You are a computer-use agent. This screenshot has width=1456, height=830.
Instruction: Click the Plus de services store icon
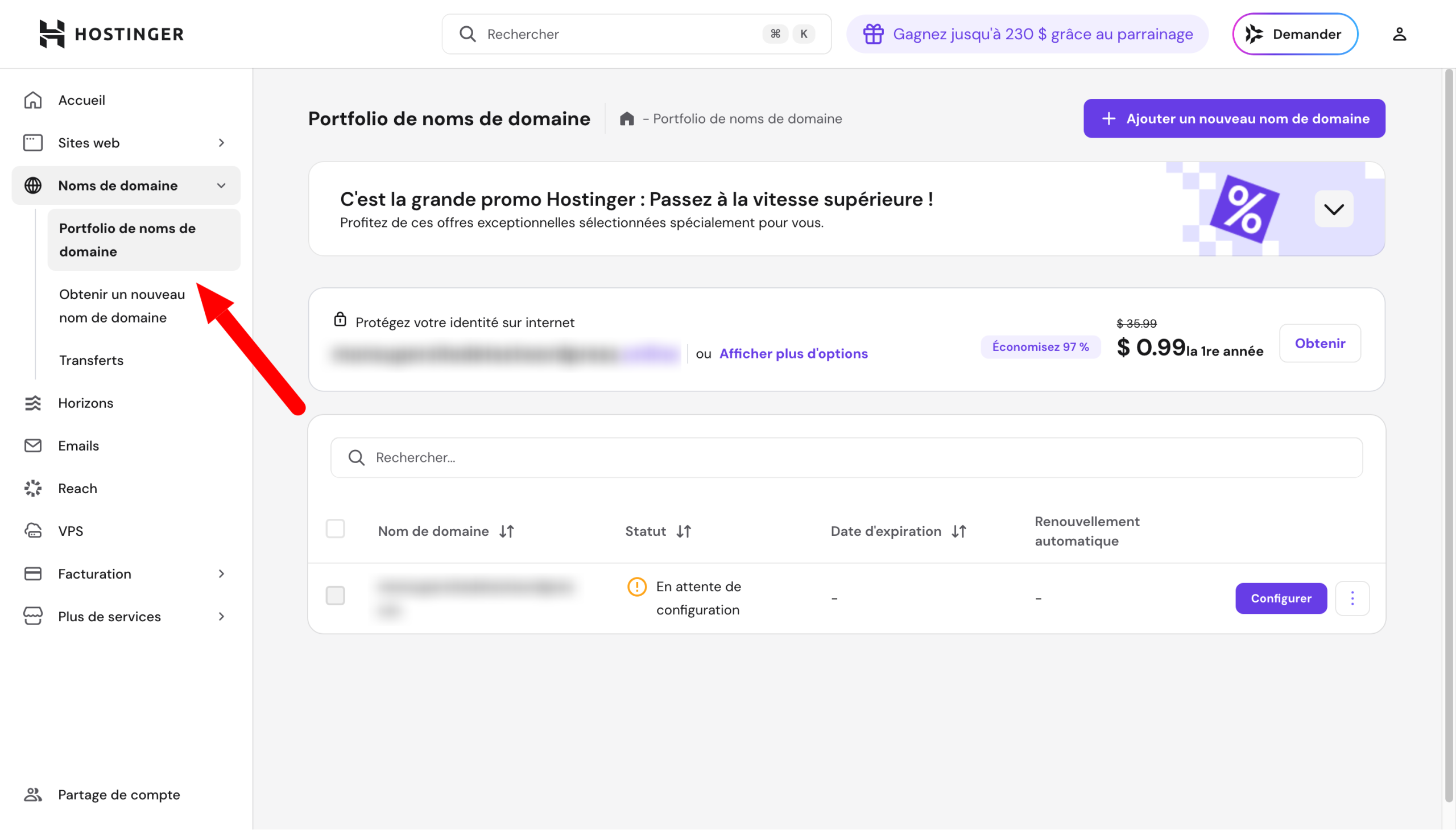click(33, 617)
